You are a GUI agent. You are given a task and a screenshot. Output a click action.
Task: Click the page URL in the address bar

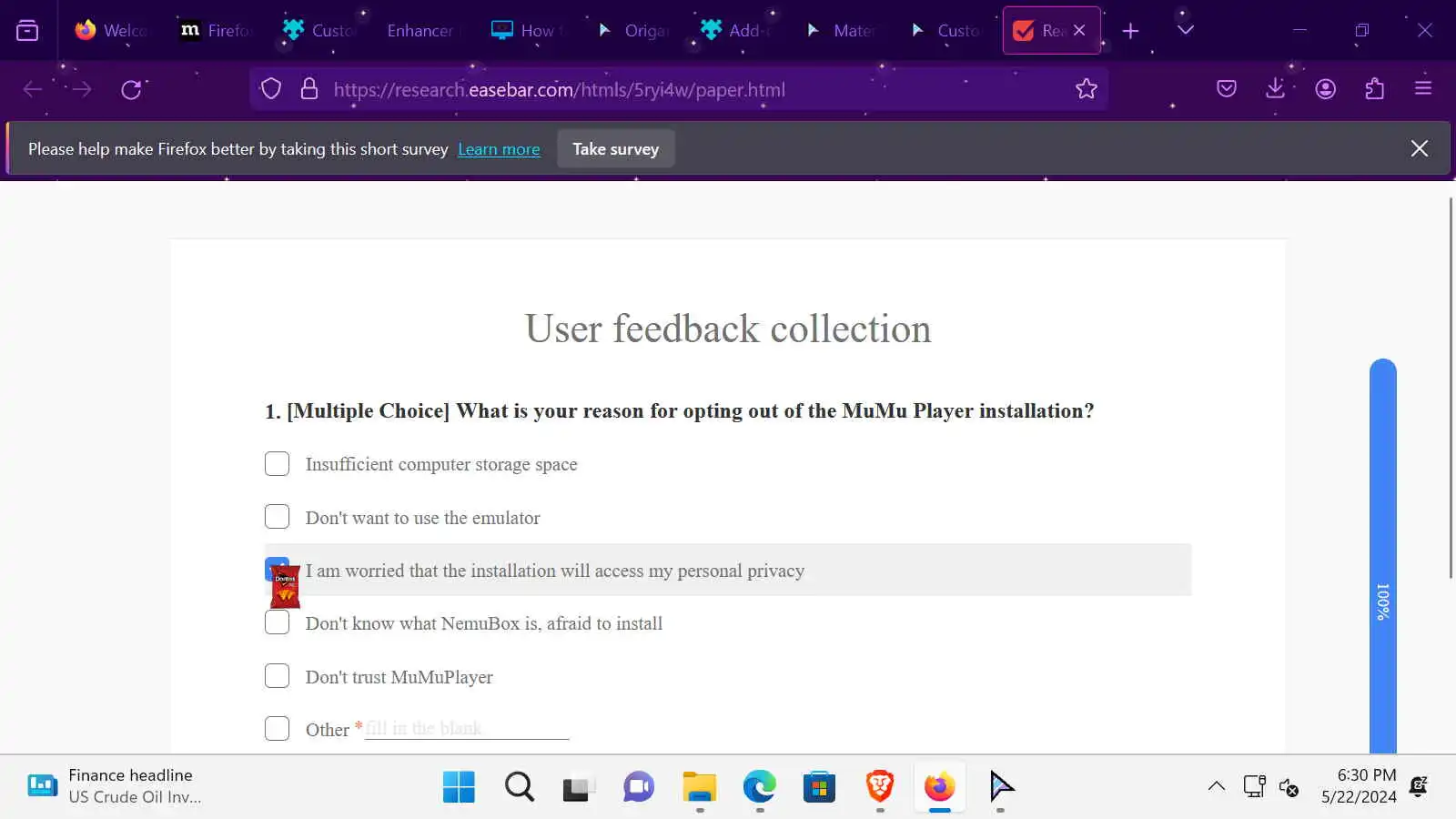click(x=559, y=89)
